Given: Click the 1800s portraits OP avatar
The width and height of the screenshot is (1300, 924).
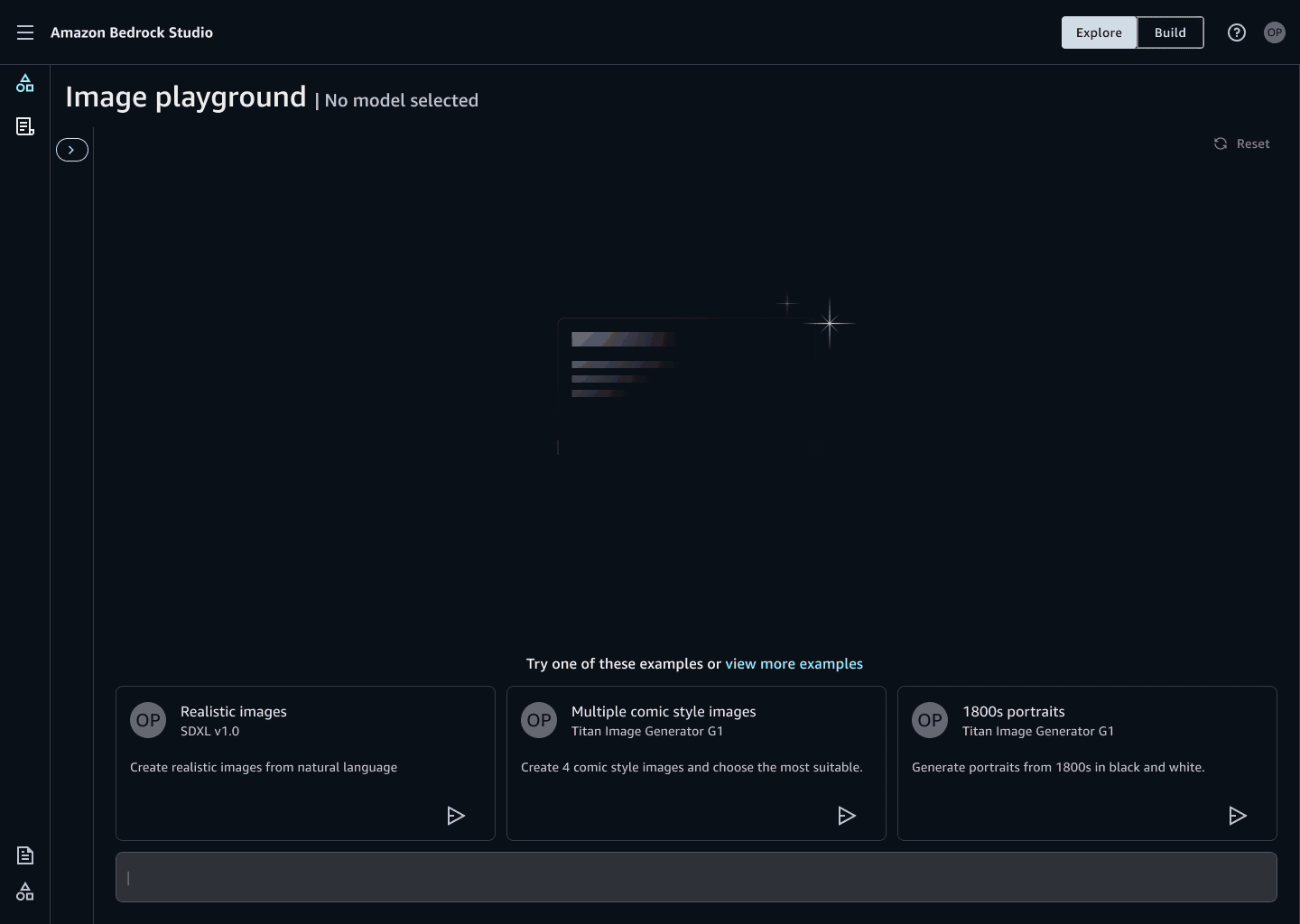Looking at the screenshot, I should click(930, 720).
